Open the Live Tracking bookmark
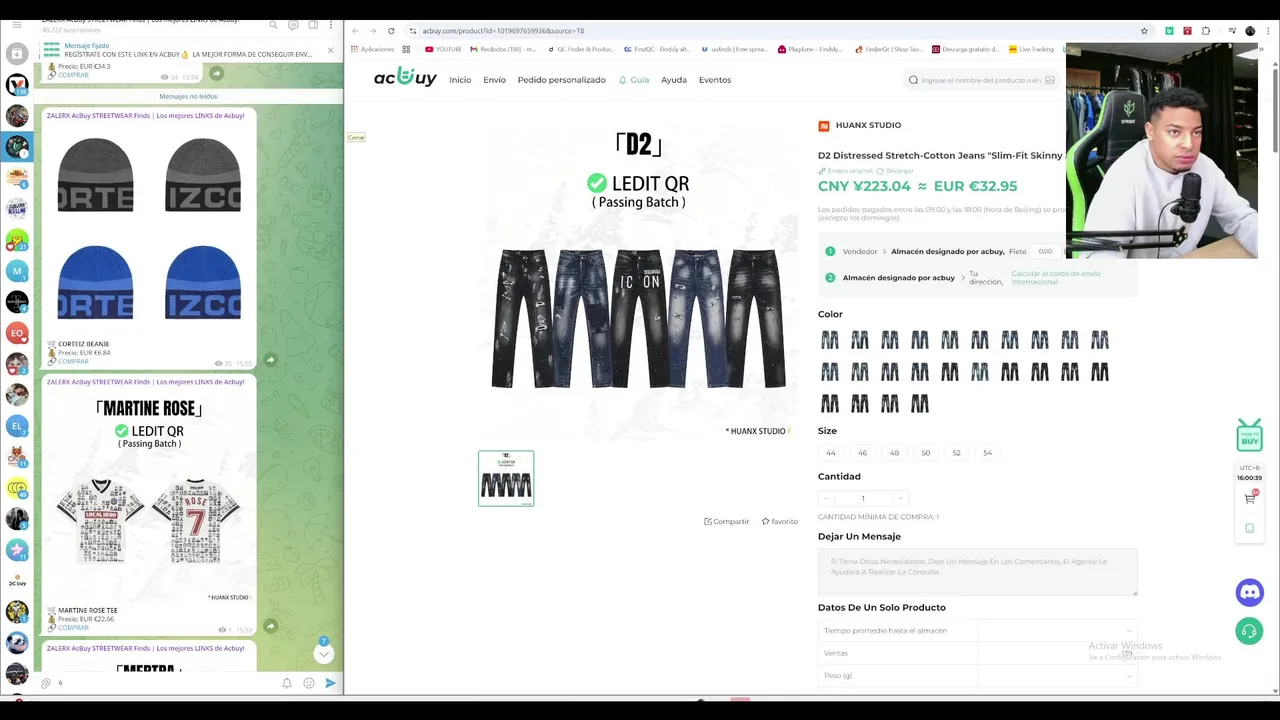The height and width of the screenshot is (720, 1280). (x=1031, y=49)
